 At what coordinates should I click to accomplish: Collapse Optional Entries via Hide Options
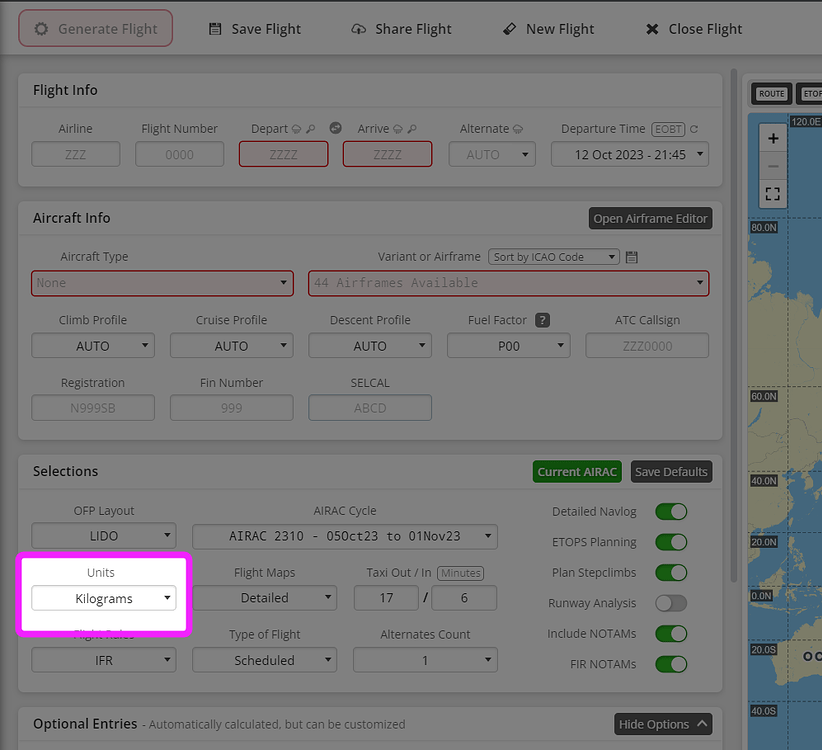[x=663, y=723]
